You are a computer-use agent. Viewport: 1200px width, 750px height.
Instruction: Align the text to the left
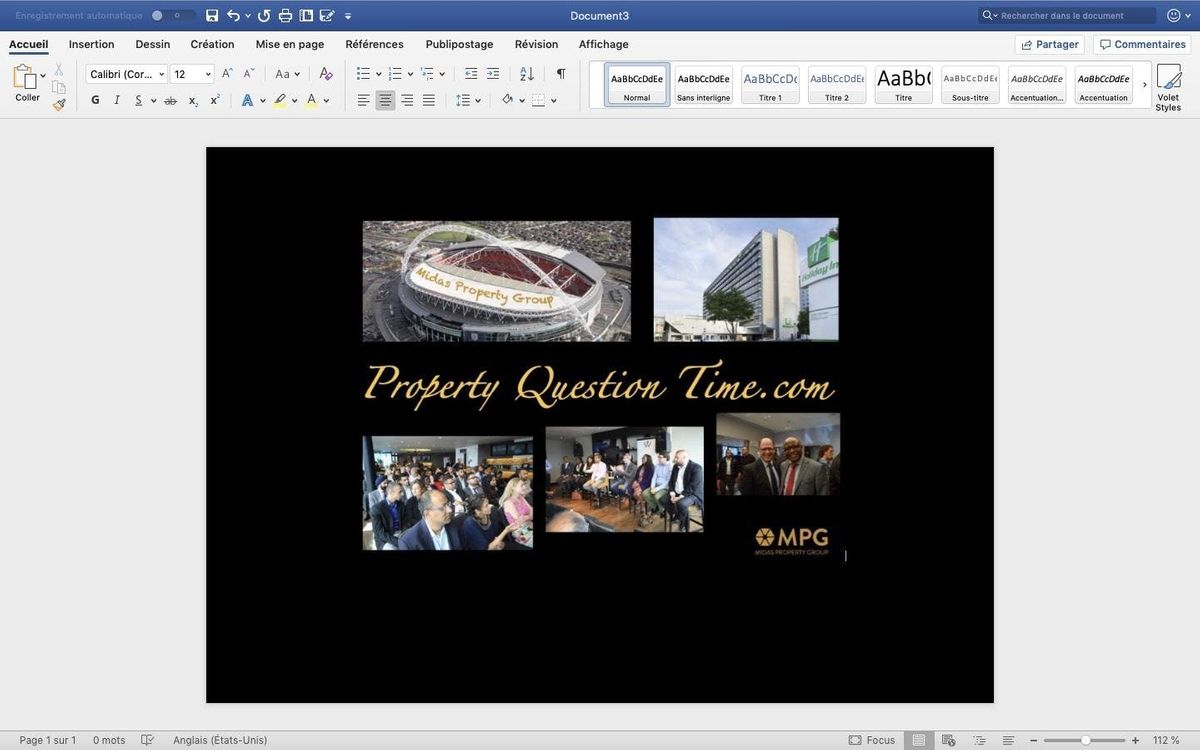pos(364,100)
